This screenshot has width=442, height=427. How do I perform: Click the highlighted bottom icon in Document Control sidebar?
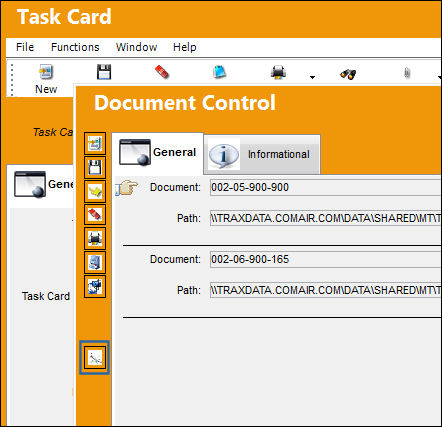tap(95, 358)
